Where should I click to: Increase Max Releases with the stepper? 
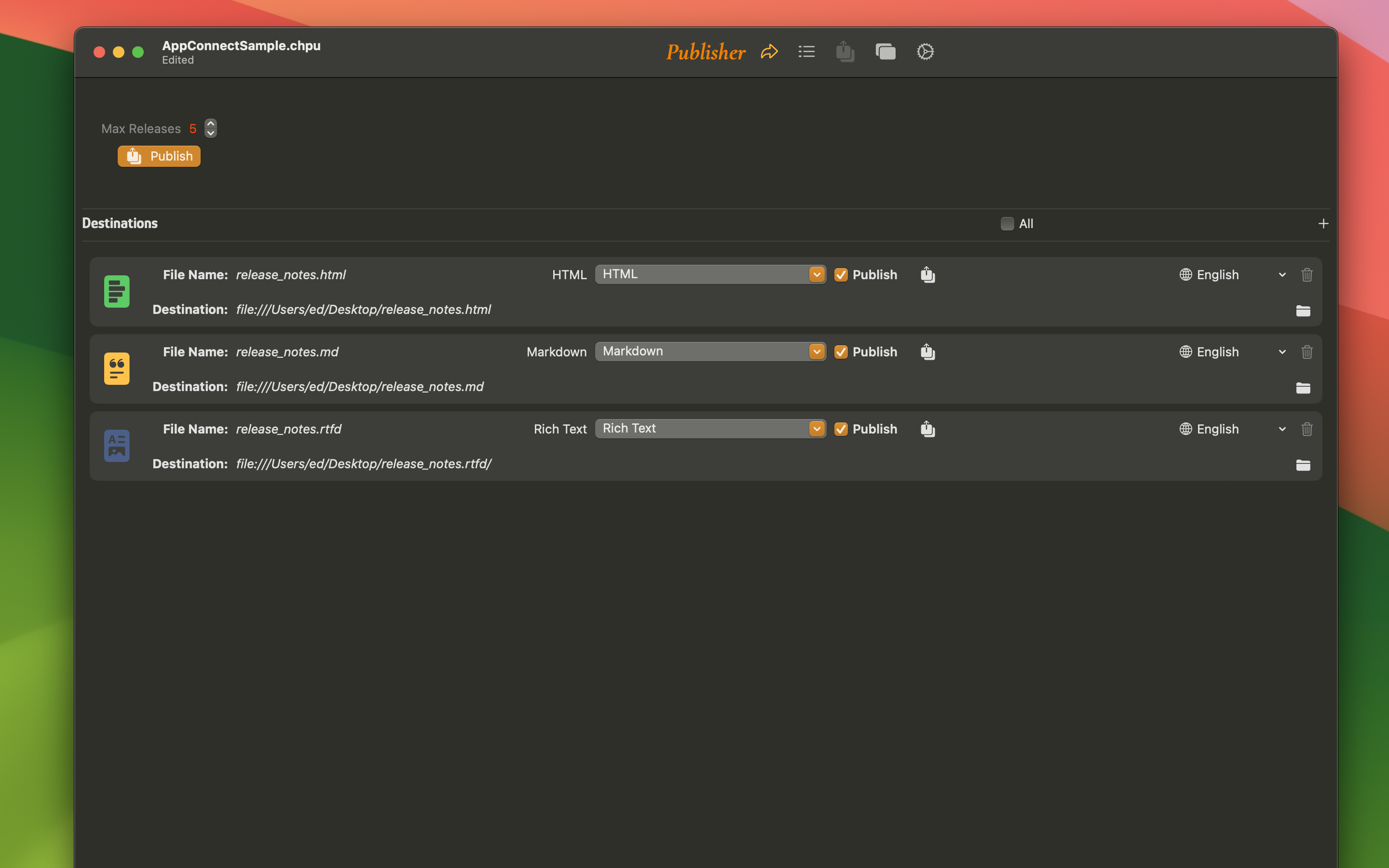(211, 123)
